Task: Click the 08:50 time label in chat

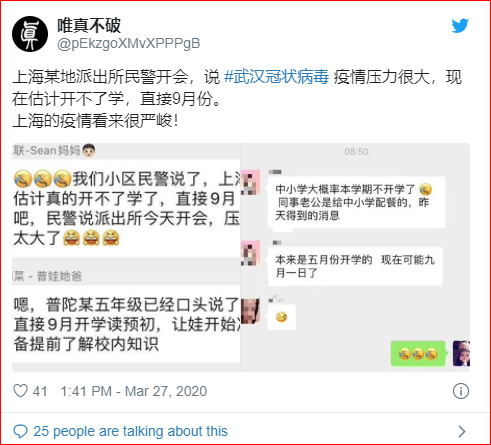Action: pos(356,152)
